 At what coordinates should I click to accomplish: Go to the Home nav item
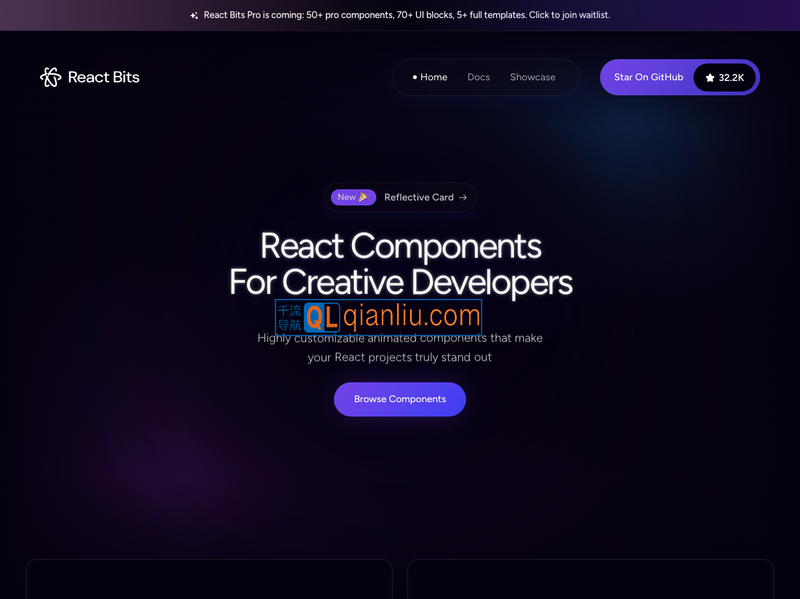click(434, 77)
